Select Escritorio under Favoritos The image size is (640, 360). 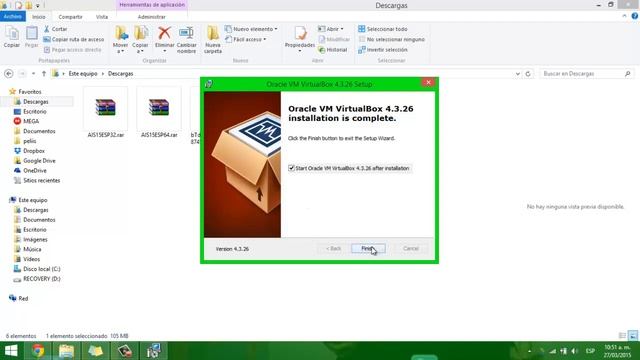(35, 111)
